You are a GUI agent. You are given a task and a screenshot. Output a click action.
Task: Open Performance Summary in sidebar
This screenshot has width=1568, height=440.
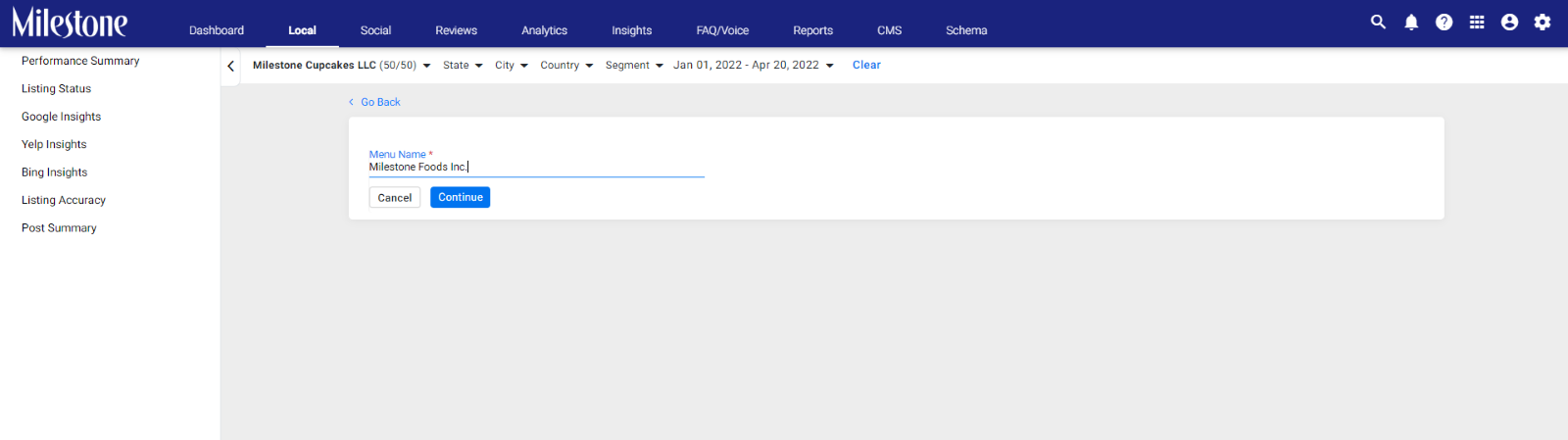pyautogui.click(x=80, y=61)
